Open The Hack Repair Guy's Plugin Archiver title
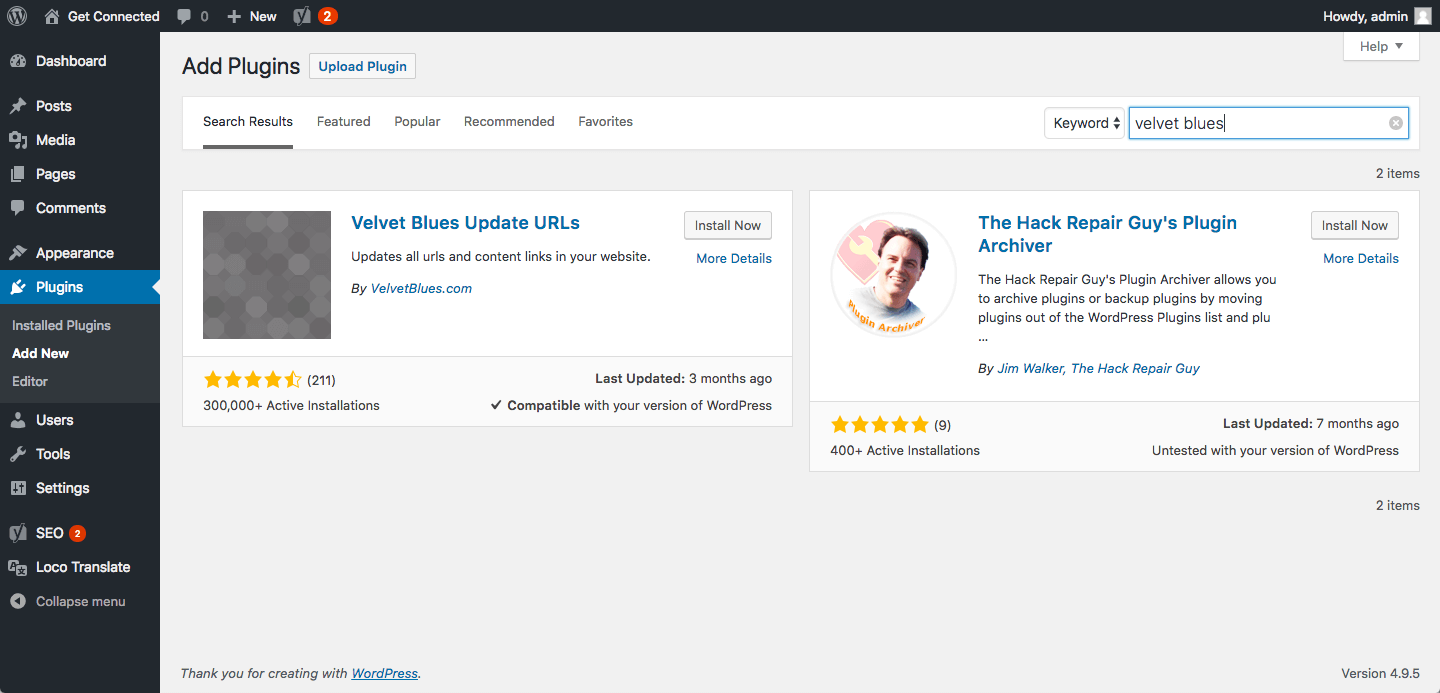The image size is (1440, 693). click(1107, 234)
